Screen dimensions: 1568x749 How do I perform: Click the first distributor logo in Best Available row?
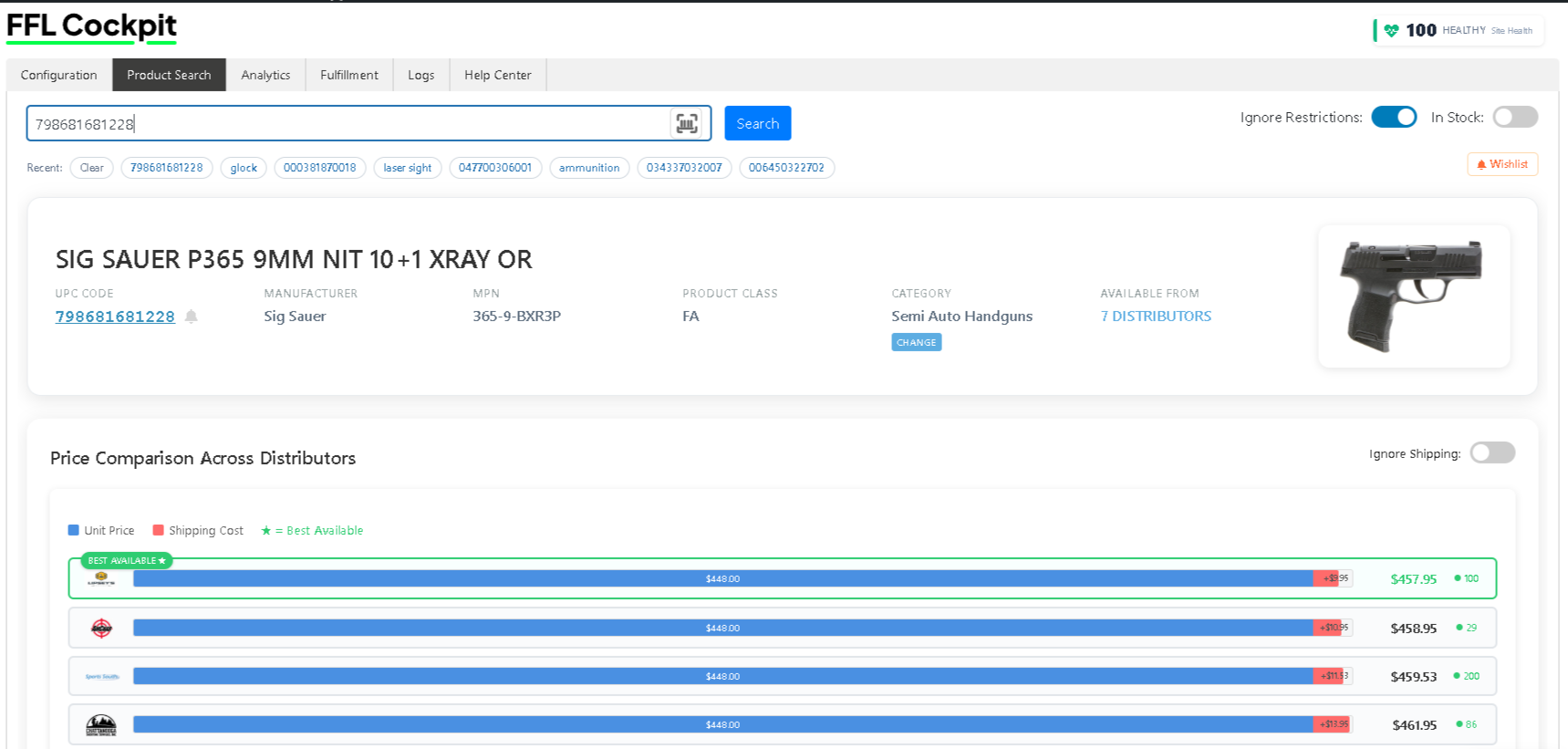(101, 578)
